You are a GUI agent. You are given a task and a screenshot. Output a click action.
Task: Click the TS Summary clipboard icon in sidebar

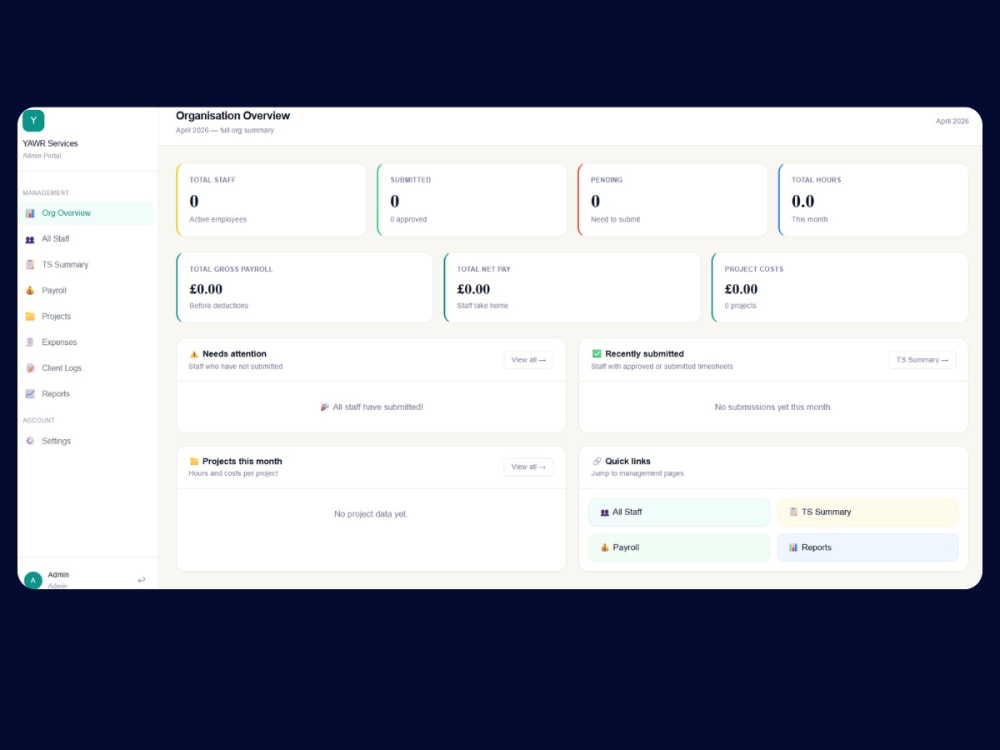coord(30,265)
